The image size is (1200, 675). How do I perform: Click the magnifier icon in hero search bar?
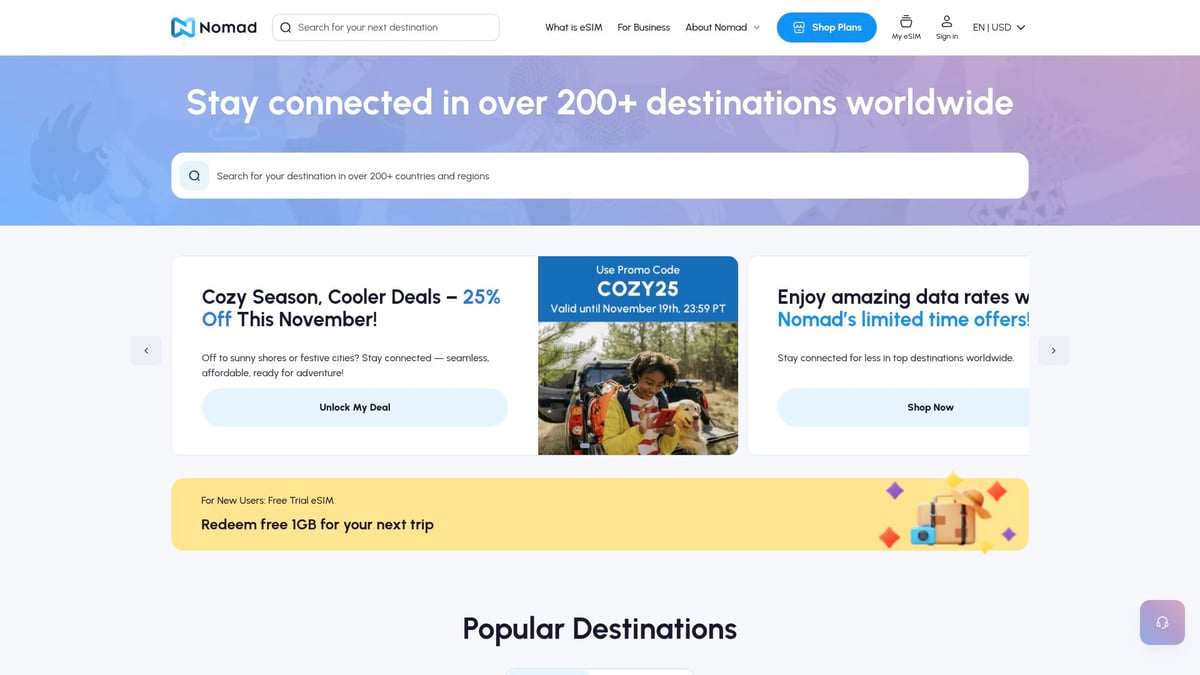click(194, 176)
